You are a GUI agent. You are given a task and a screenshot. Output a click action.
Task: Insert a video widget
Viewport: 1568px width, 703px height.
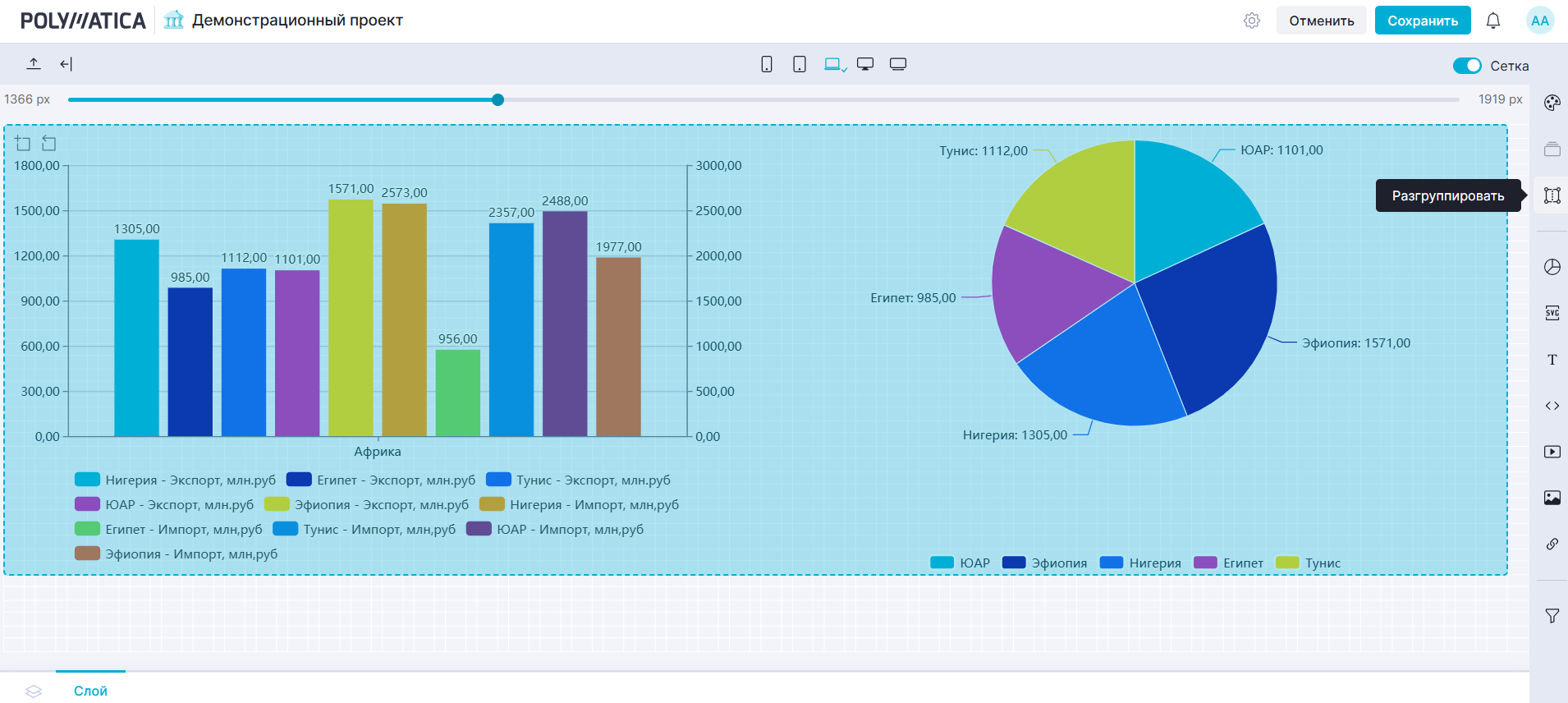tap(1552, 452)
